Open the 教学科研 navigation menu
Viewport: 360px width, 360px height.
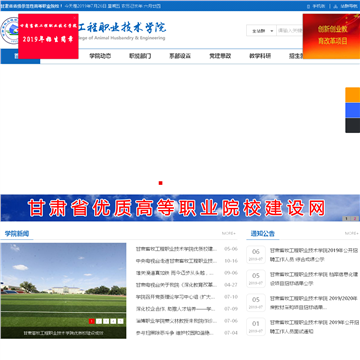[x=260, y=56]
